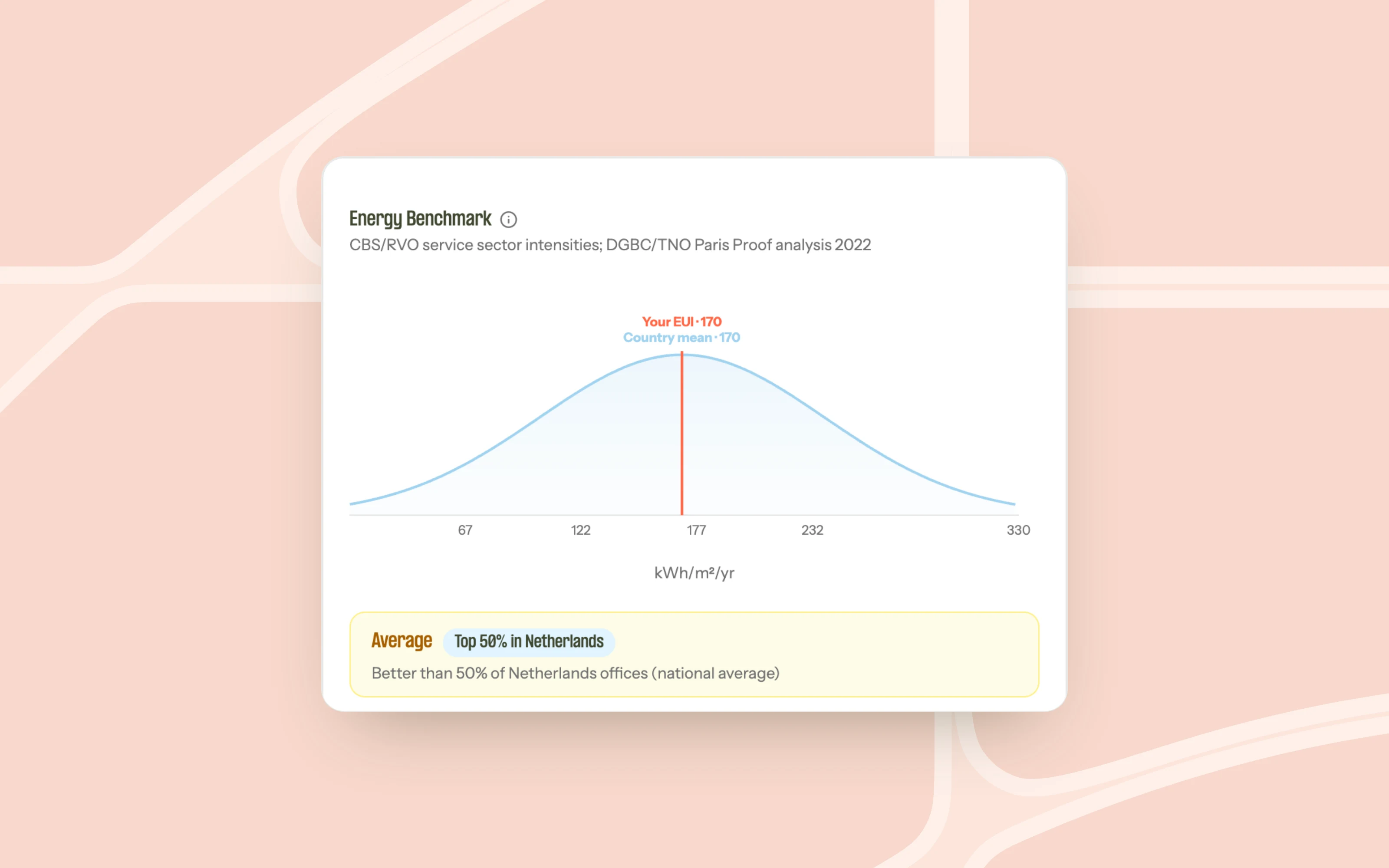This screenshot has height=868, width=1389.
Task: Click the Your EUI 170 label
Action: [x=681, y=322]
